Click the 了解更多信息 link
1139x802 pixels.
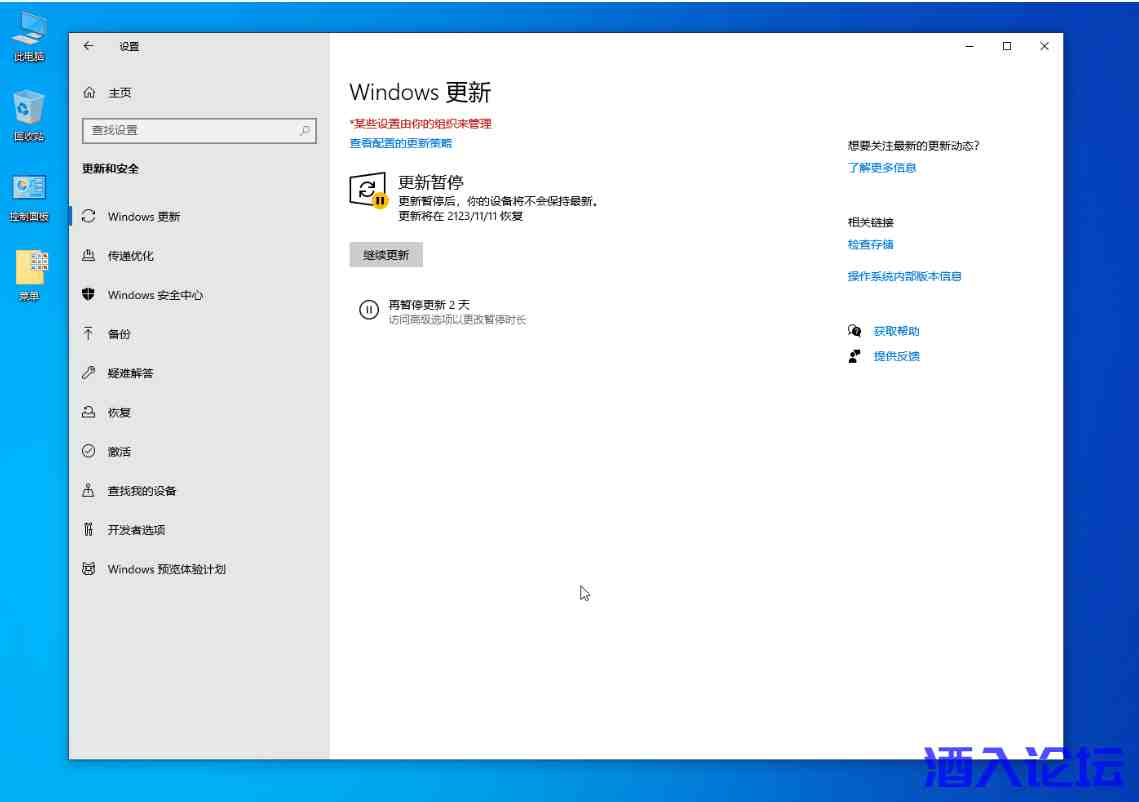(882, 168)
